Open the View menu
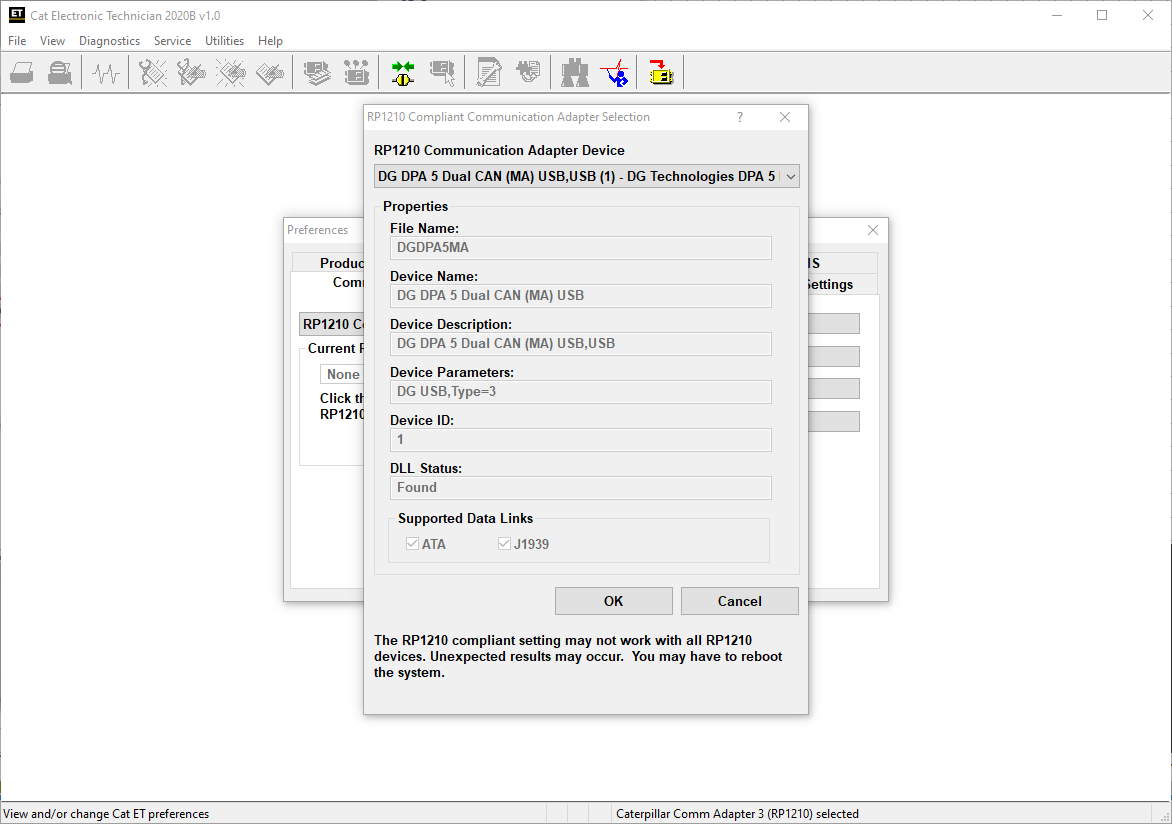1172x824 pixels. tap(52, 41)
